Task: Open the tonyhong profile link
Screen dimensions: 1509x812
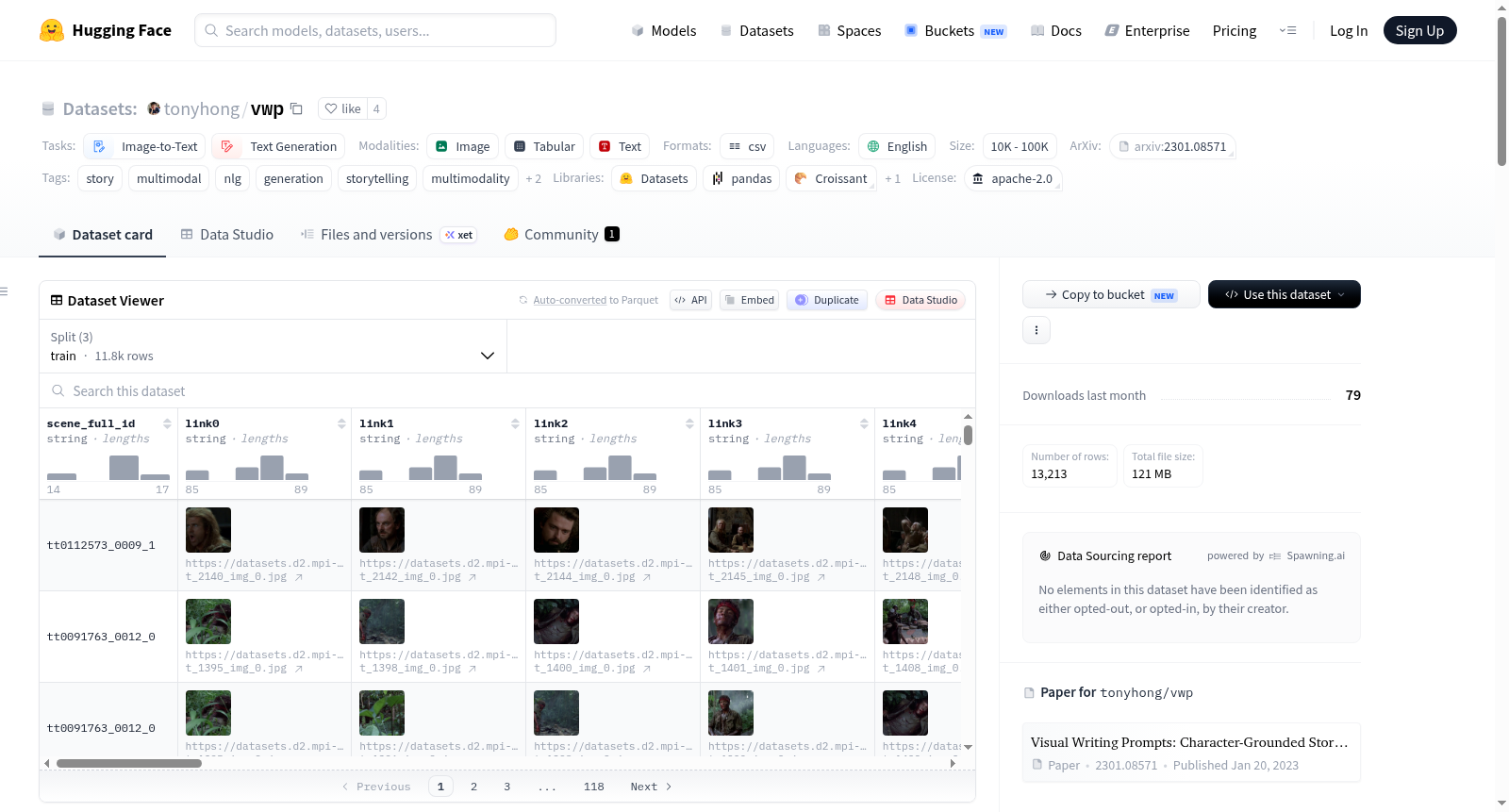Action: point(202,108)
